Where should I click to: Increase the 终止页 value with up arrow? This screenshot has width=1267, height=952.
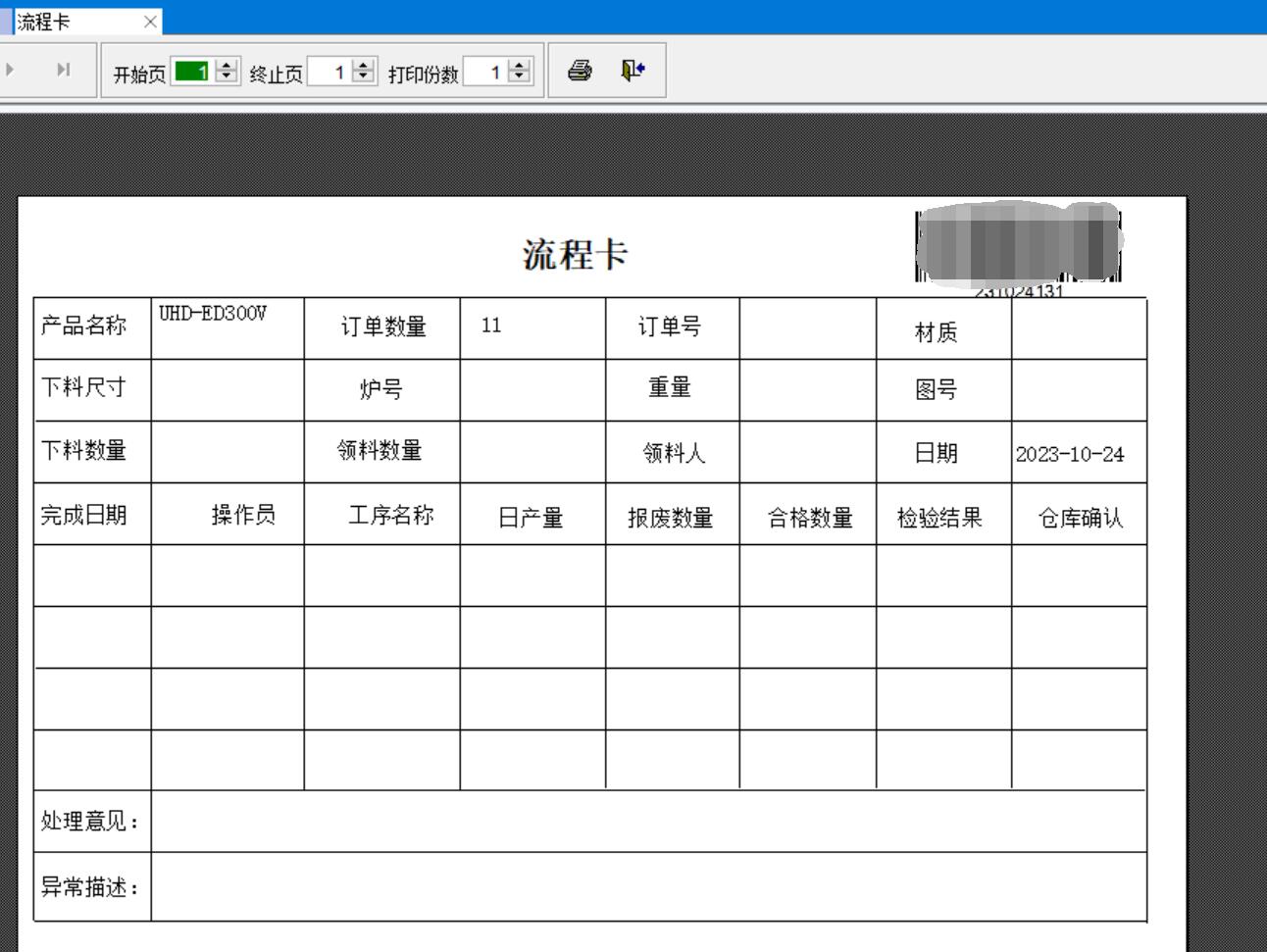click(364, 66)
